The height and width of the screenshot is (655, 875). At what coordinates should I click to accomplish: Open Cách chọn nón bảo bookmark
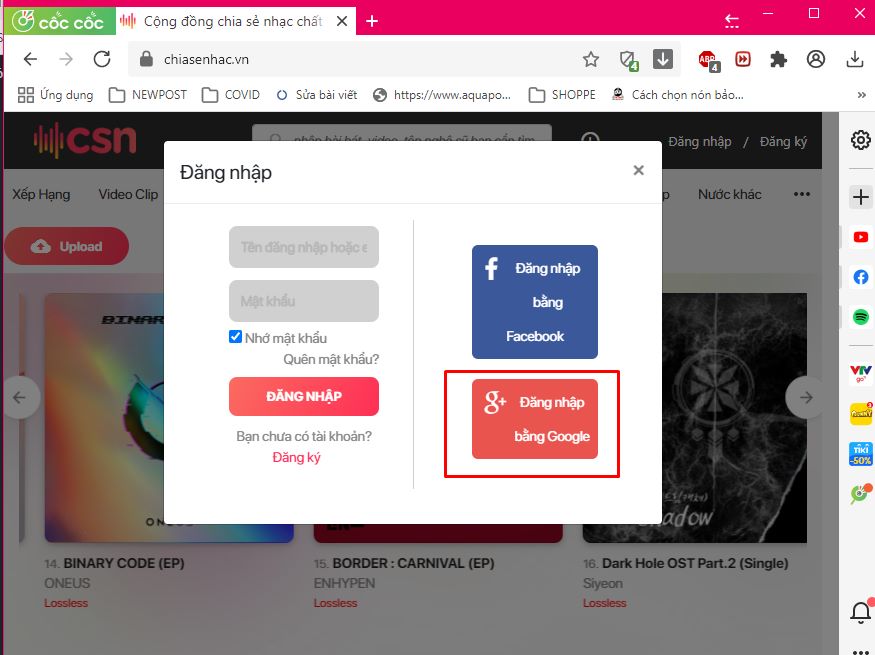click(x=677, y=95)
